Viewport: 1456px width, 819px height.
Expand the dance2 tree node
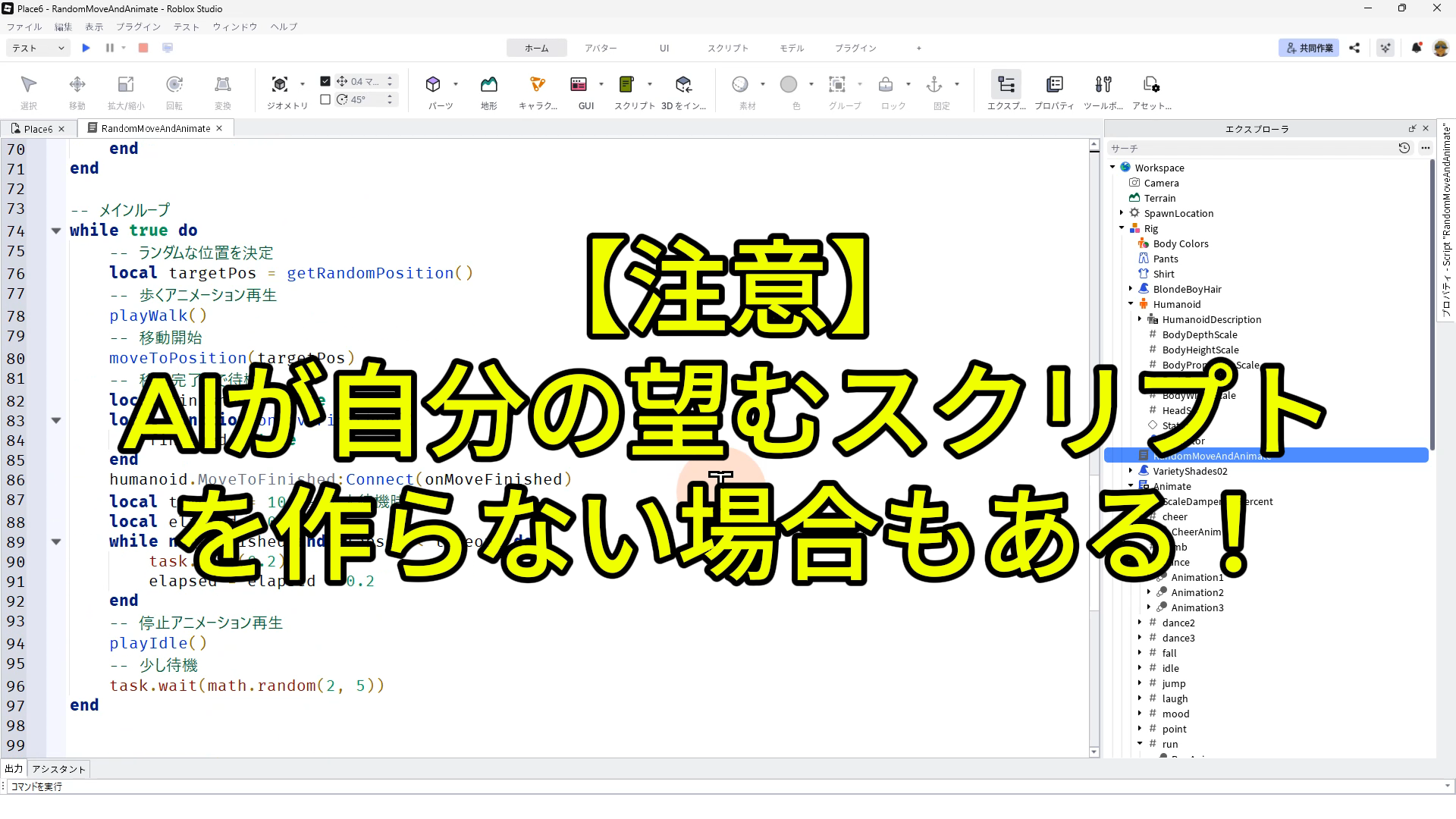(x=1140, y=623)
